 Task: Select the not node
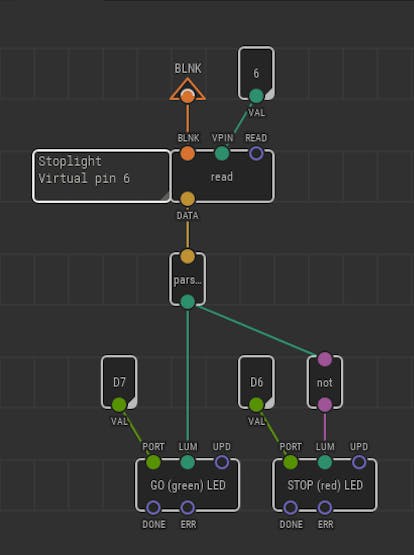click(x=325, y=382)
